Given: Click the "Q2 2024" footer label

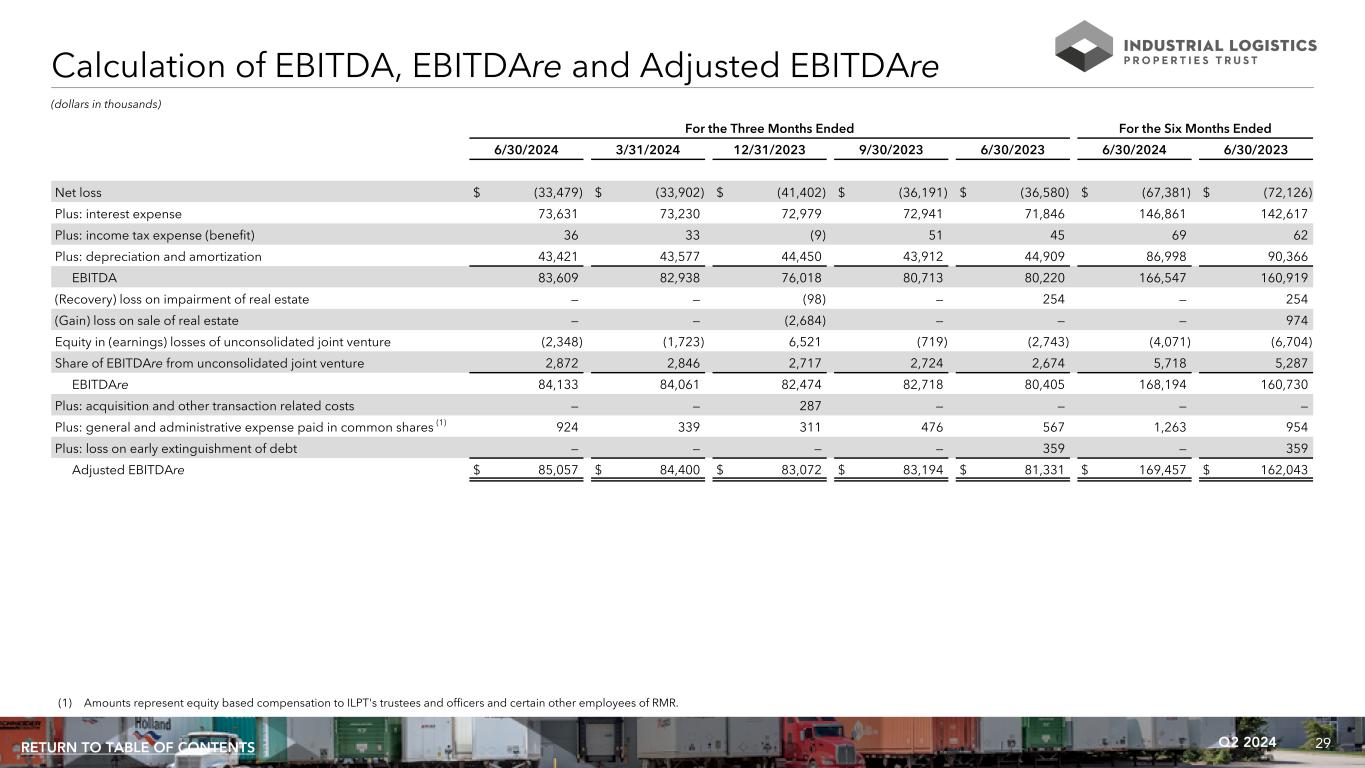Looking at the screenshot, I should click(x=1247, y=742).
